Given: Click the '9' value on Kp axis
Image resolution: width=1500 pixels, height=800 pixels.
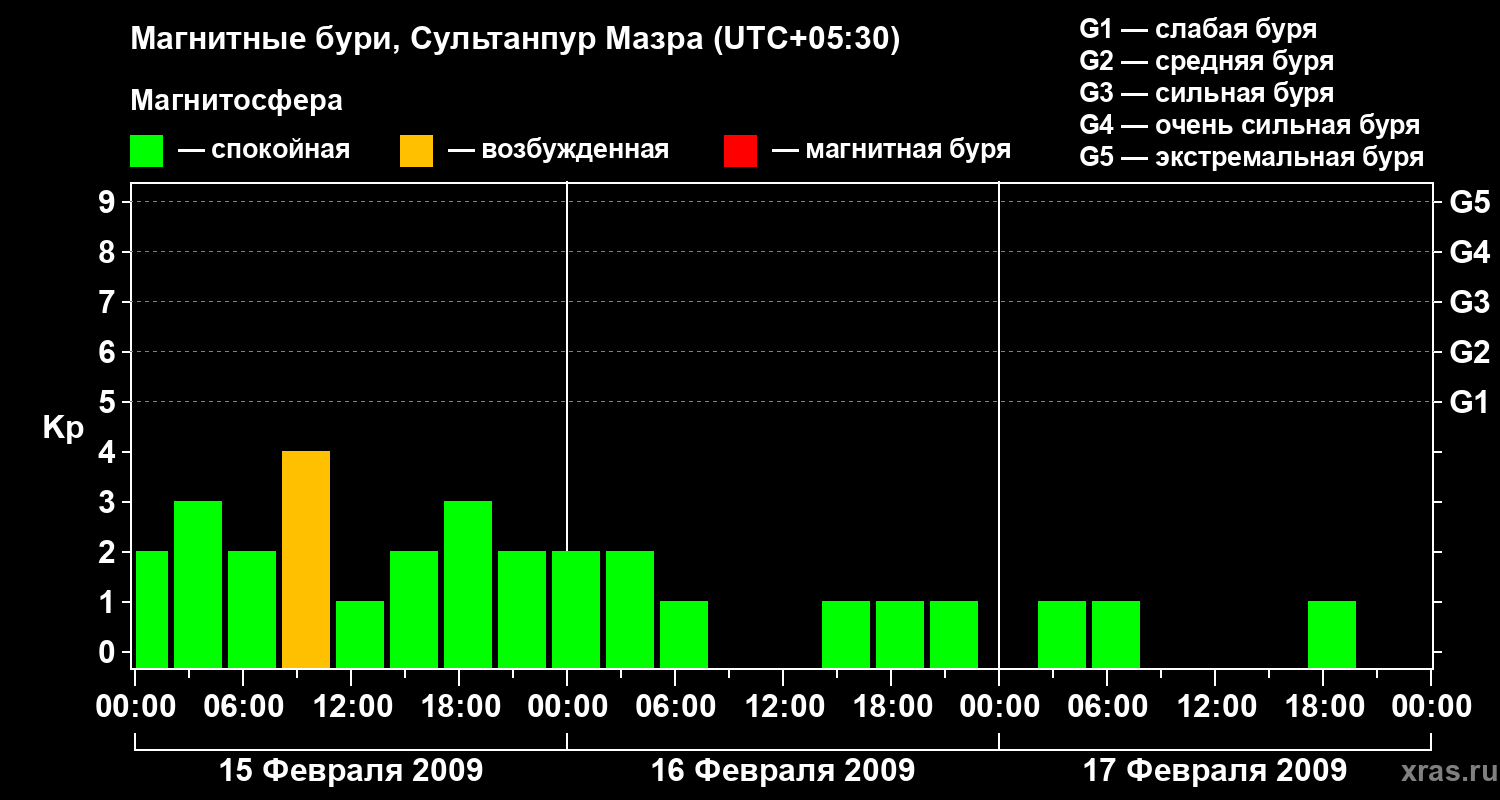Looking at the screenshot, I should (109, 202).
